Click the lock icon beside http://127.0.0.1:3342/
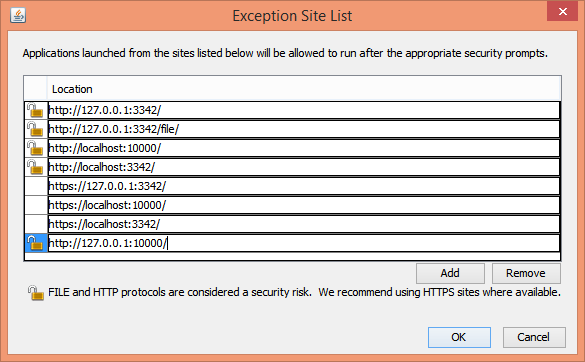Screen dimensions: 585x362 (35, 110)
